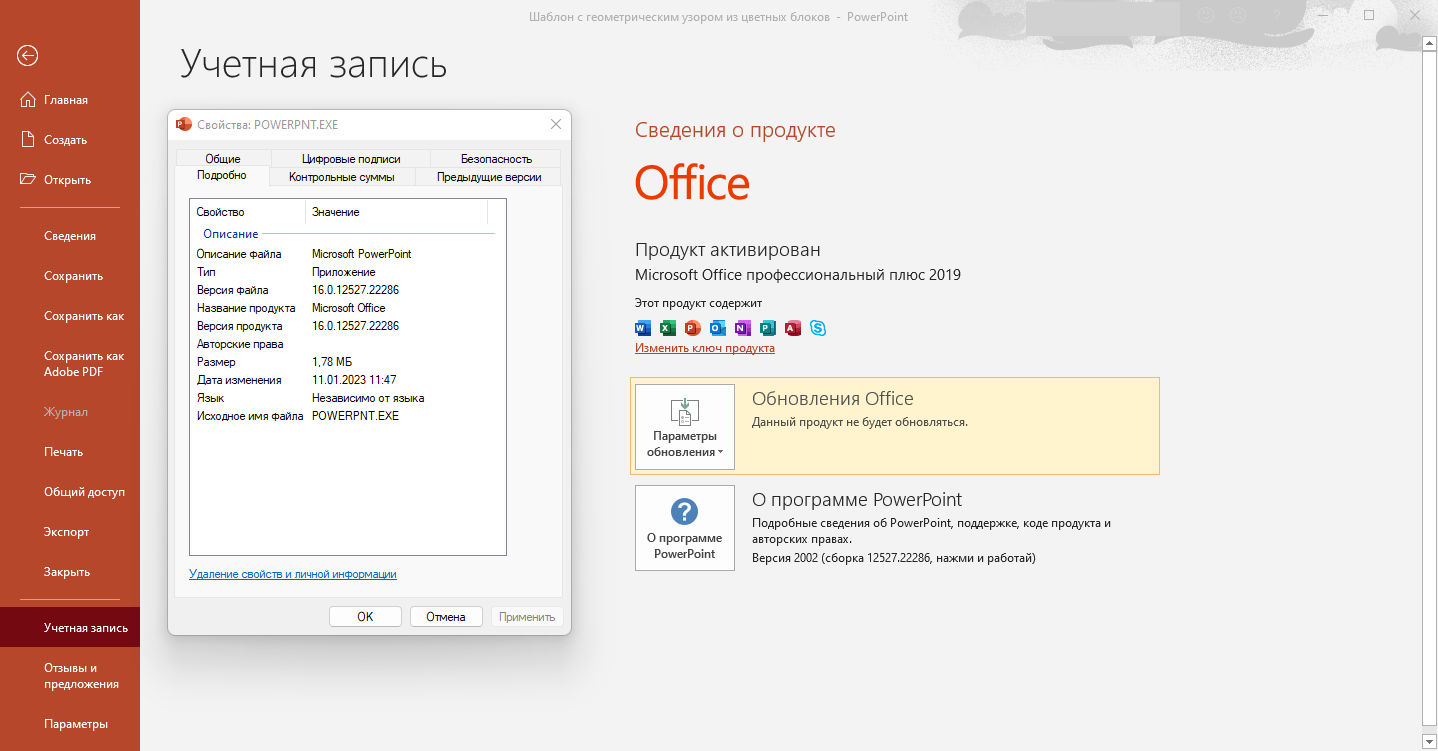Click the Home icon next to Главная
This screenshot has height=751, width=1438.
point(28,100)
